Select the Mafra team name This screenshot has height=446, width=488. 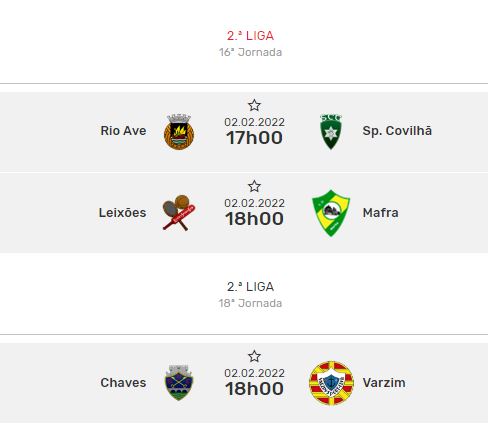point(380,213)
